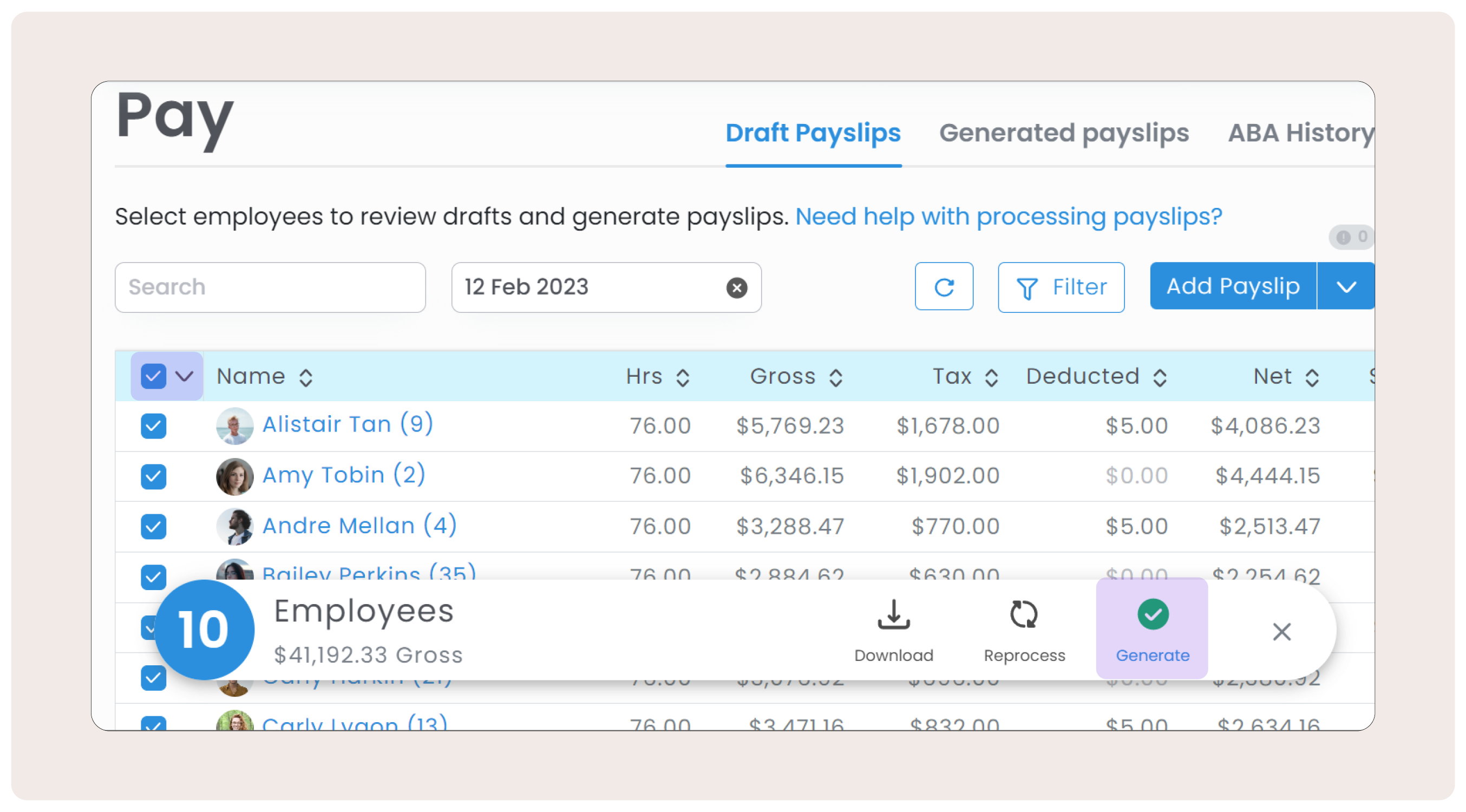Open the Add Payslip dropdown arrow
The width and height of the screenshot is (1466, 812).
click(x=1346, y=286)
